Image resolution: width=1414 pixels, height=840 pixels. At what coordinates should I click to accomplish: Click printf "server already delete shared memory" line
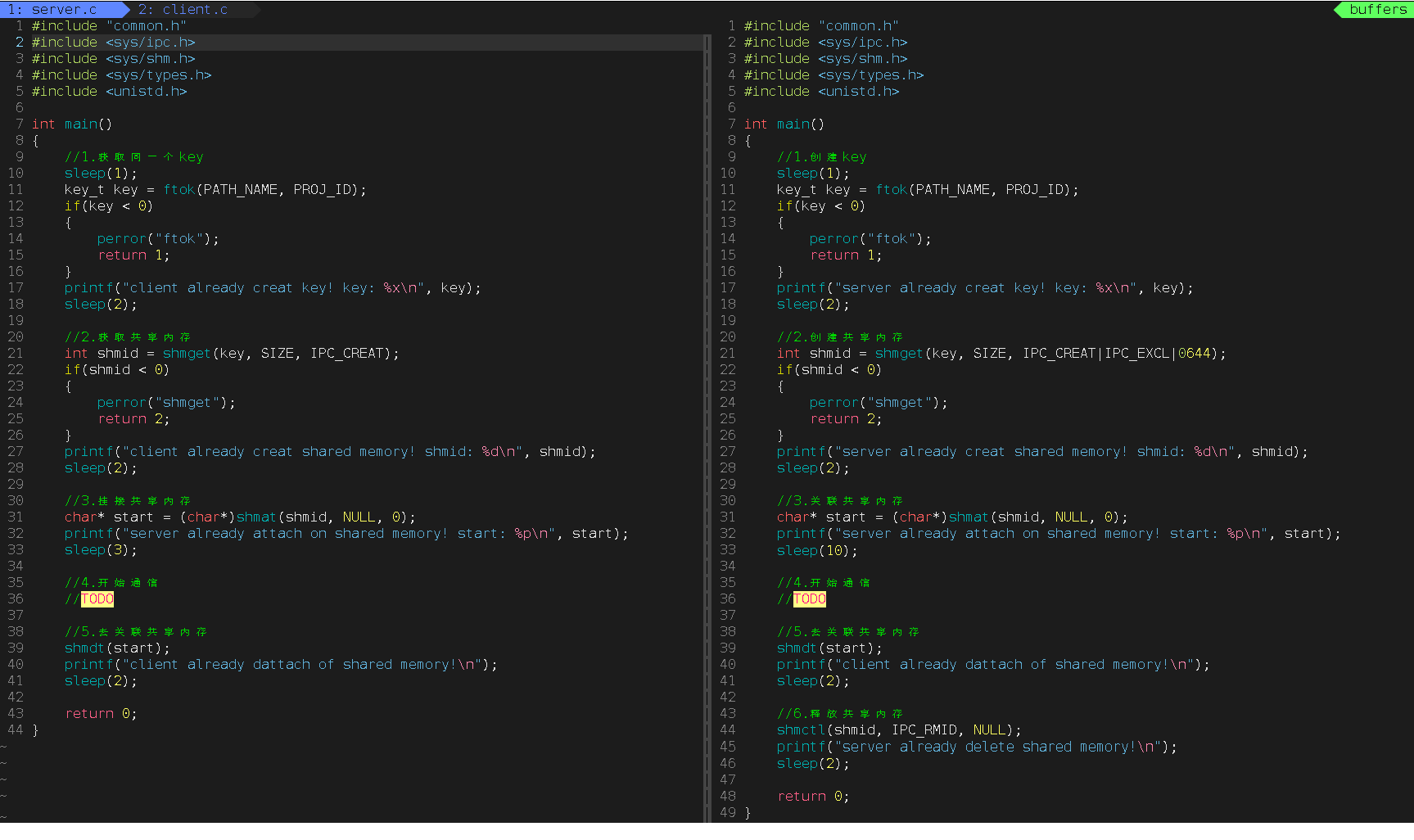pos(977,746)
